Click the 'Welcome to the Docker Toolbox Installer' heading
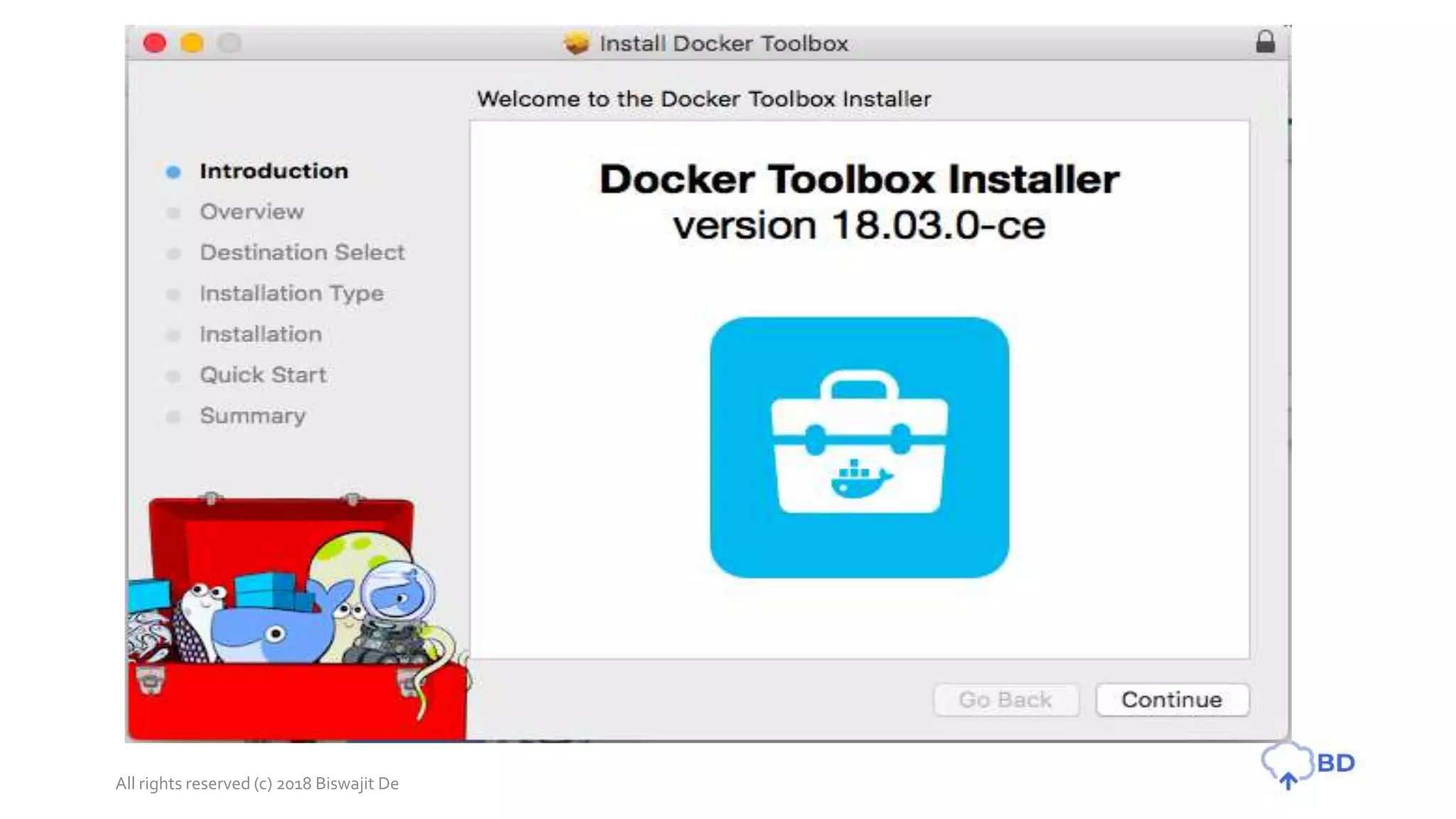 [x=704, y=99]
